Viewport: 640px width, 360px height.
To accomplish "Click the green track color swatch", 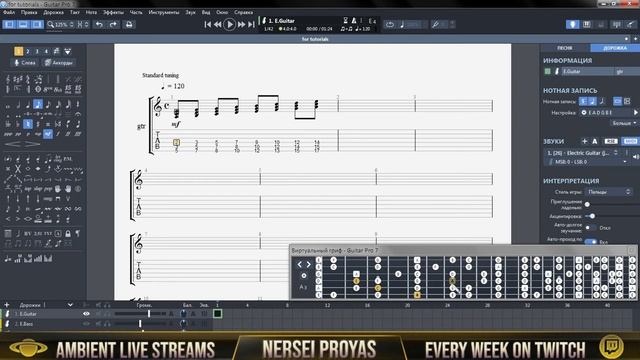I will tap(547, 71).
